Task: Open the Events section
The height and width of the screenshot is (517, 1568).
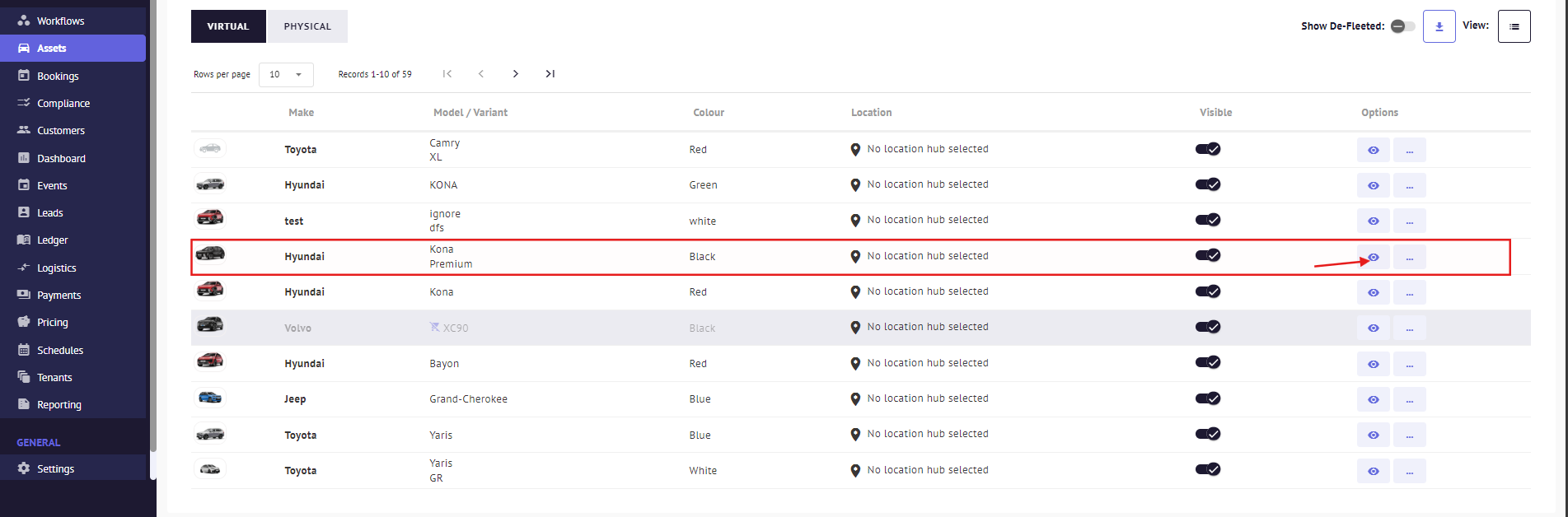Action: 73,185
